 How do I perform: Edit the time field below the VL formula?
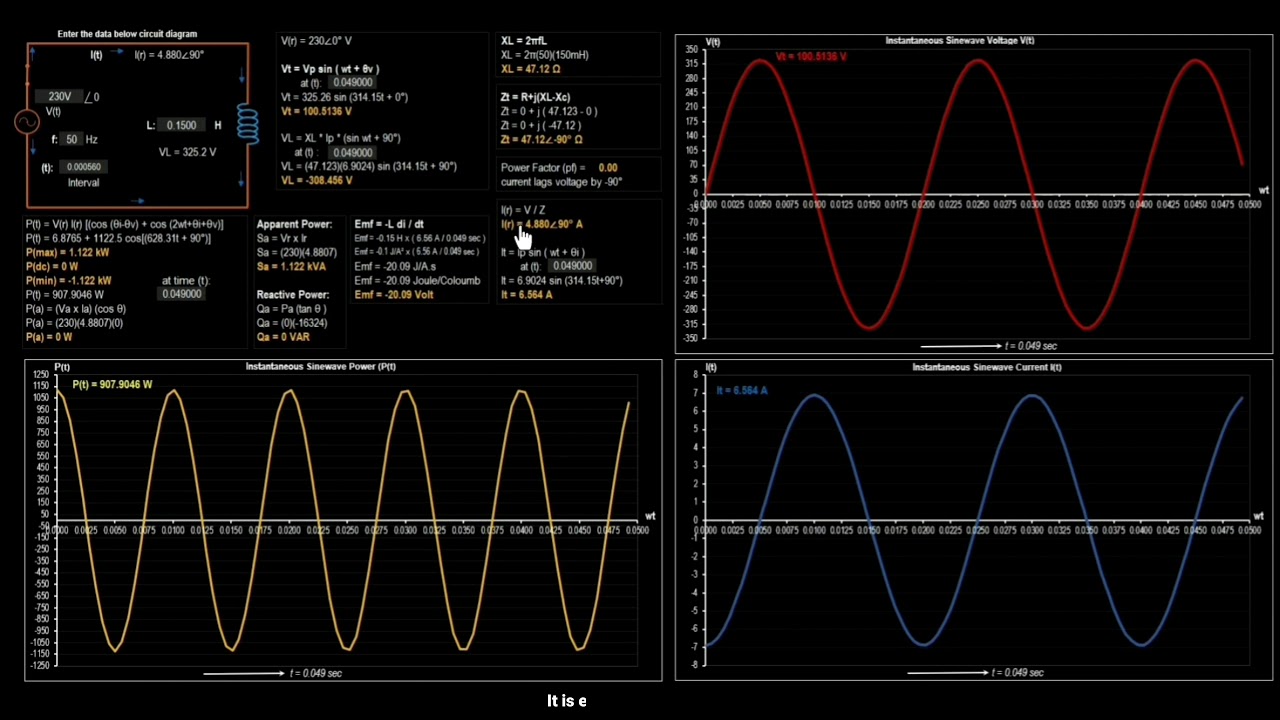352,153
